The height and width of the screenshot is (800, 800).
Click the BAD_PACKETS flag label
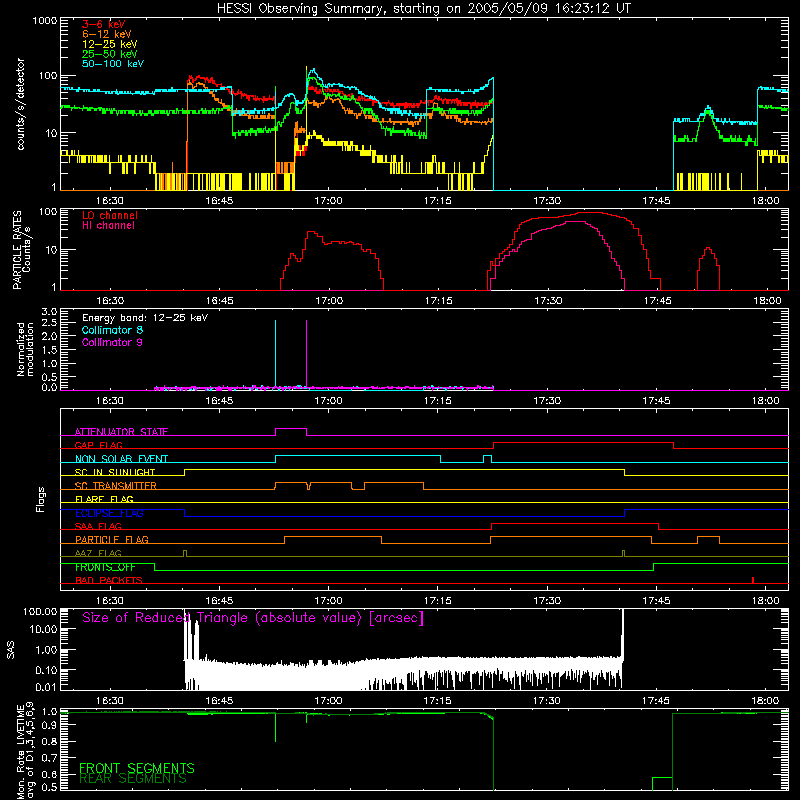(109, 580)
